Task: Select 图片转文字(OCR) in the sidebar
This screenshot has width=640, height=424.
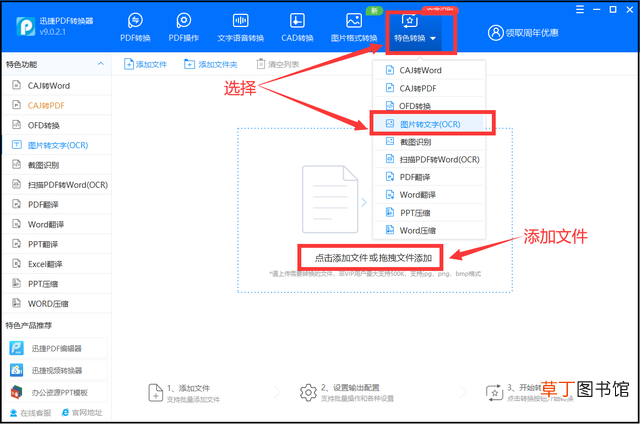Action: coord(57,145)
